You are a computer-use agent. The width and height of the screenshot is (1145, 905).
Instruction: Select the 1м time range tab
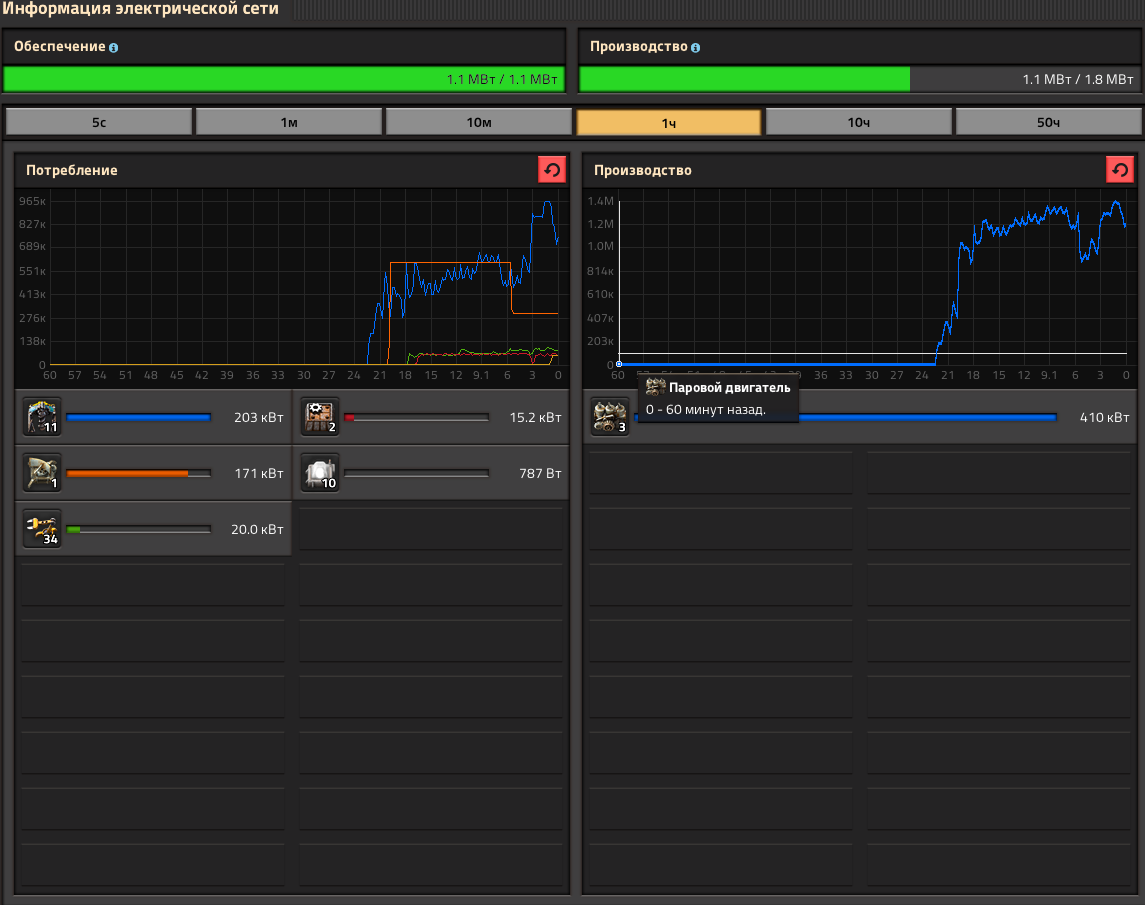pos(288,122)
